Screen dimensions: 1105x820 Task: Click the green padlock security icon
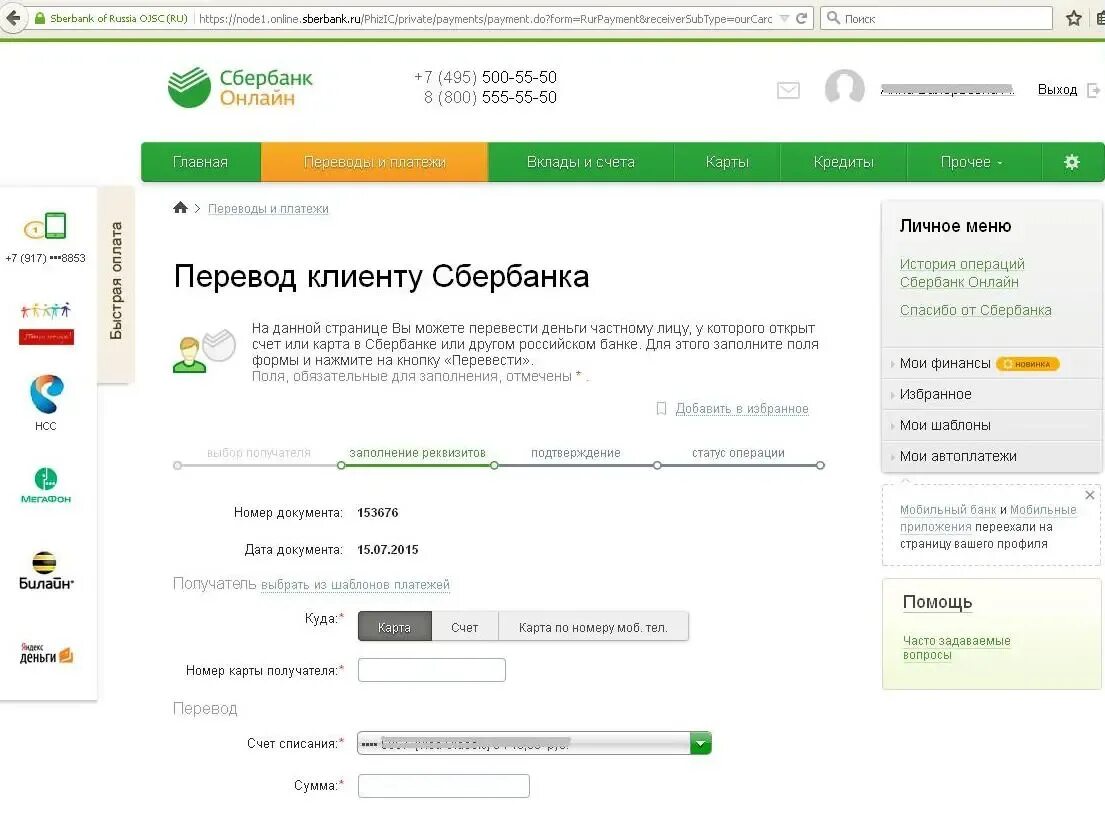[40, 18]
